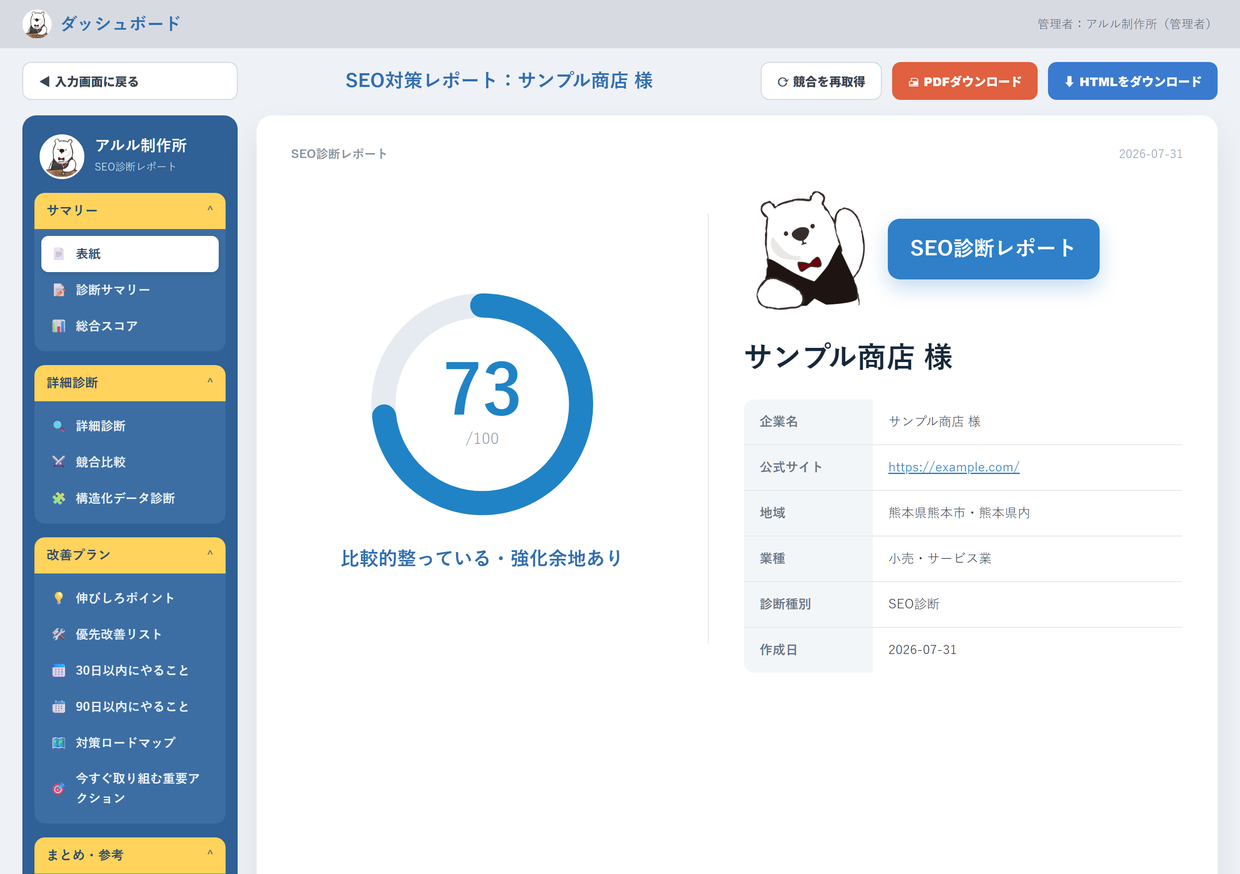Collapse the 改善プラン section
The width and height of the screenshot is (1240, 874).
coord(130,555)
